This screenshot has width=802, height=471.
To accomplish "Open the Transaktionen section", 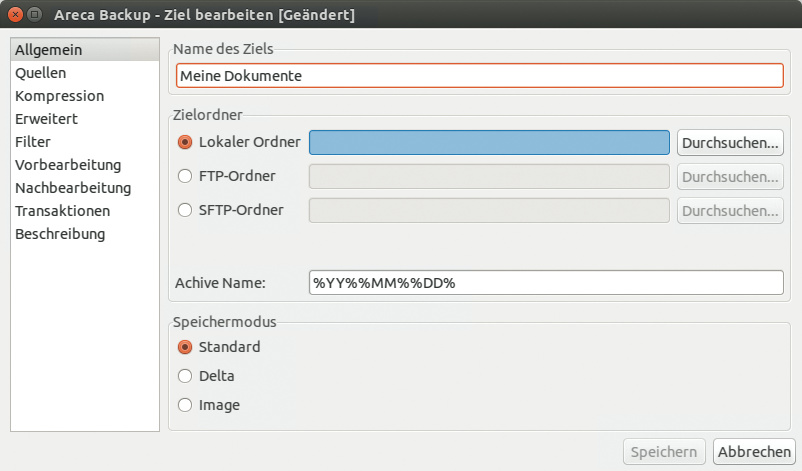I will coord(62,211).
